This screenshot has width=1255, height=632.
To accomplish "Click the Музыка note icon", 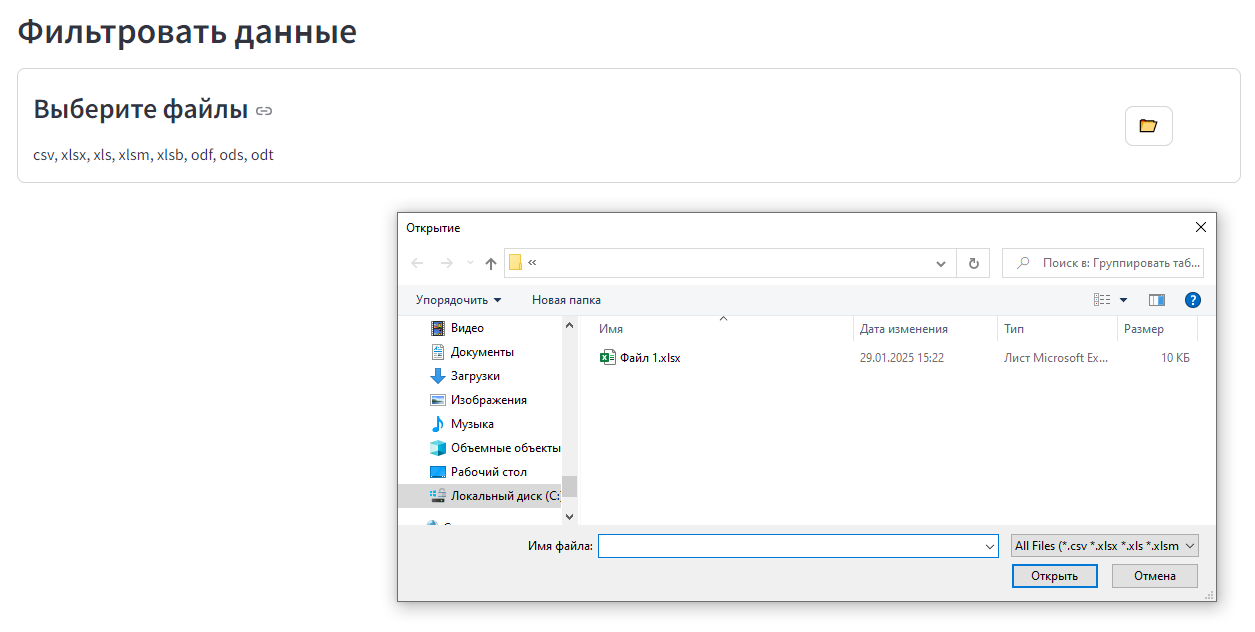I will pos(437,424).
